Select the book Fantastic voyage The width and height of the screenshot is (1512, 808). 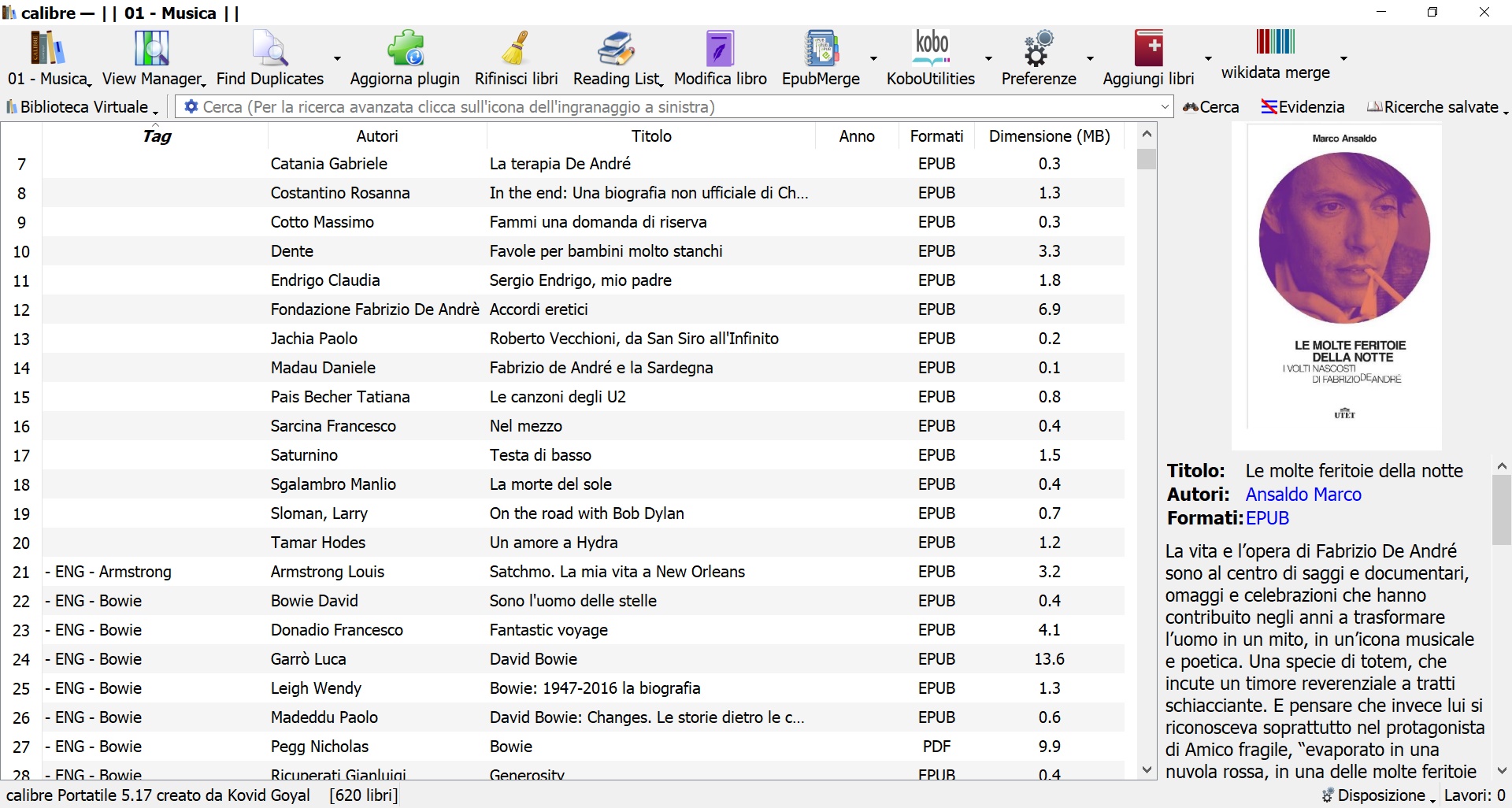(x=549, y=630)
